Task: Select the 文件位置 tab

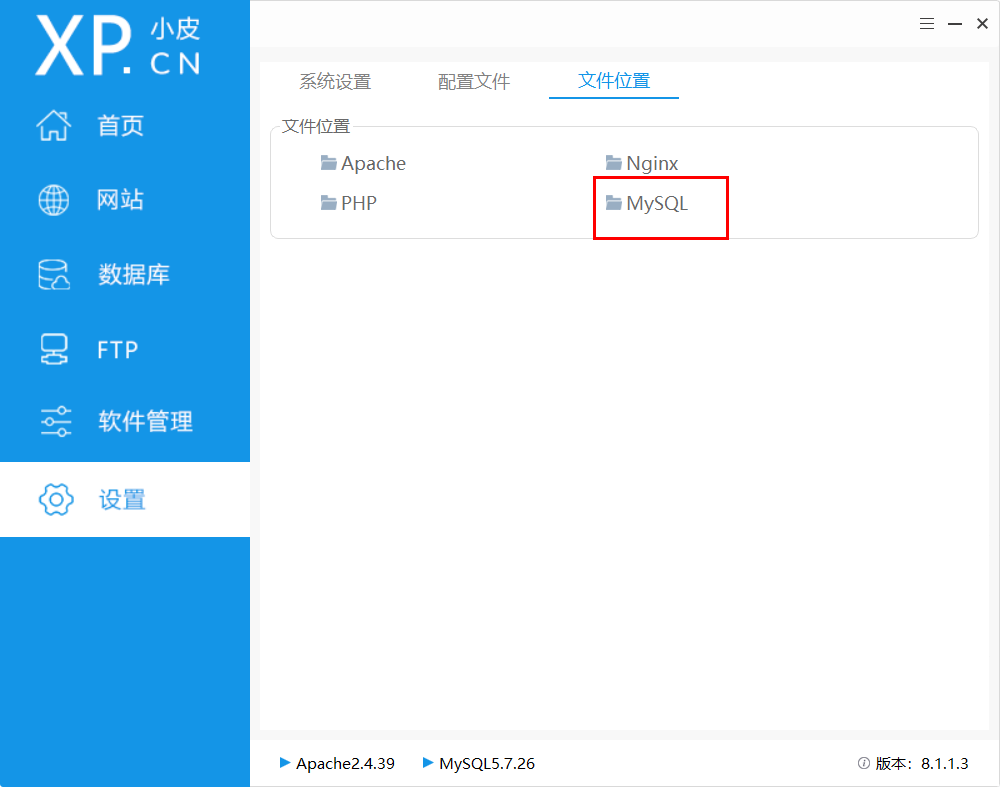Action: tap(614, 81)
